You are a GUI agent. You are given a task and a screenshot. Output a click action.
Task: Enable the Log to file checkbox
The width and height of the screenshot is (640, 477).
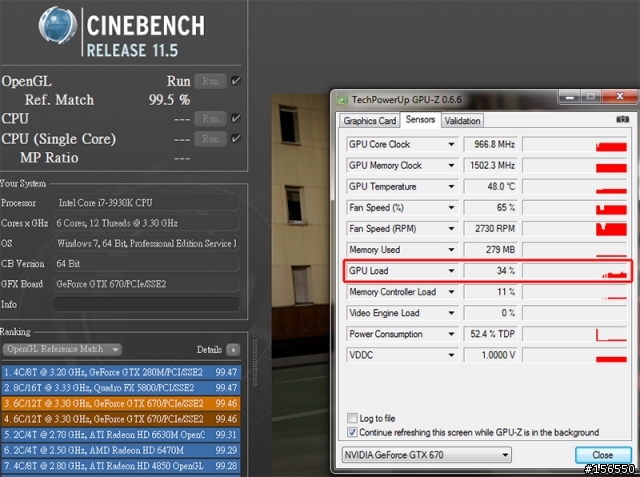point(352,418)
